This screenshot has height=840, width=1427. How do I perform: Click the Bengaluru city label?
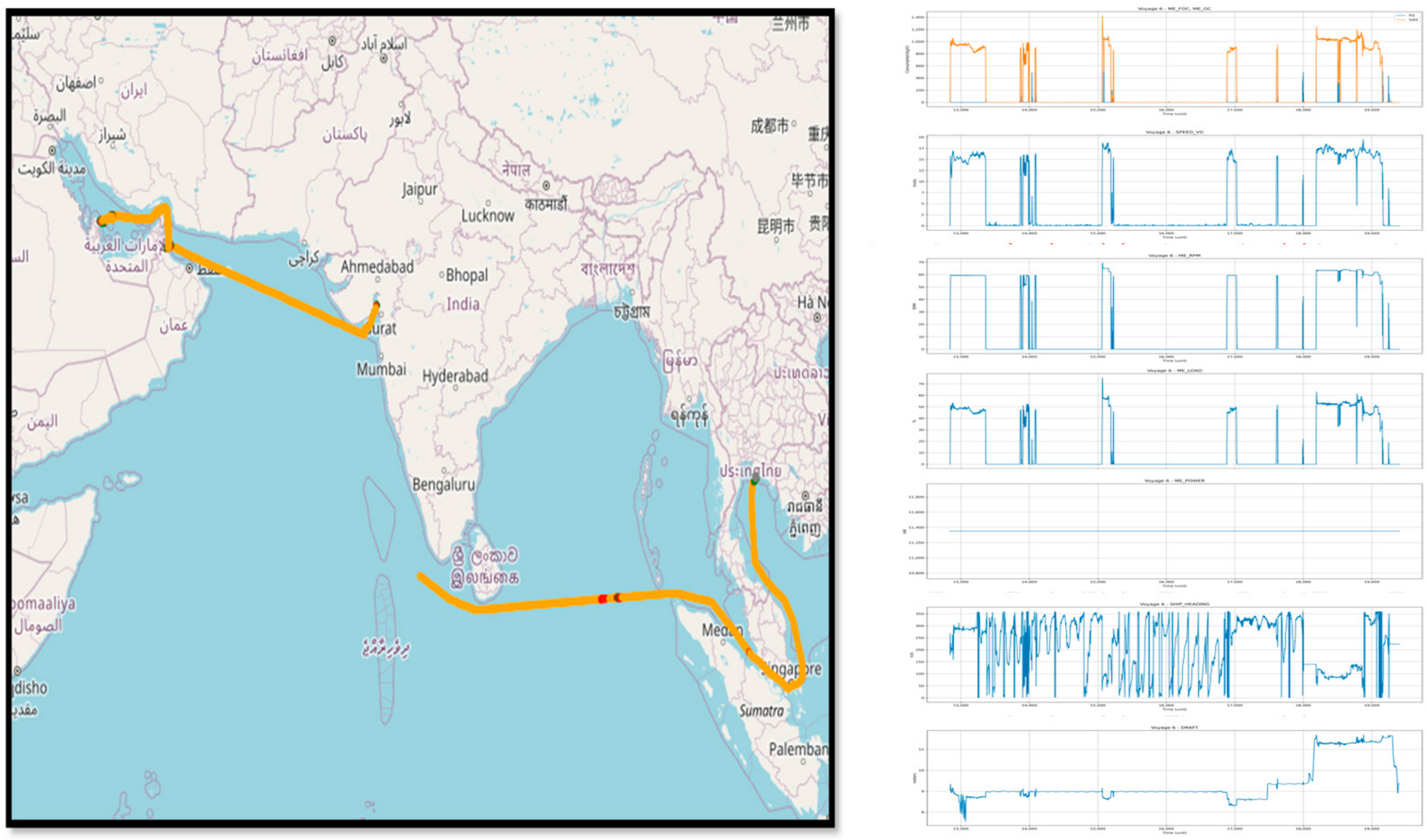[443, 484]
